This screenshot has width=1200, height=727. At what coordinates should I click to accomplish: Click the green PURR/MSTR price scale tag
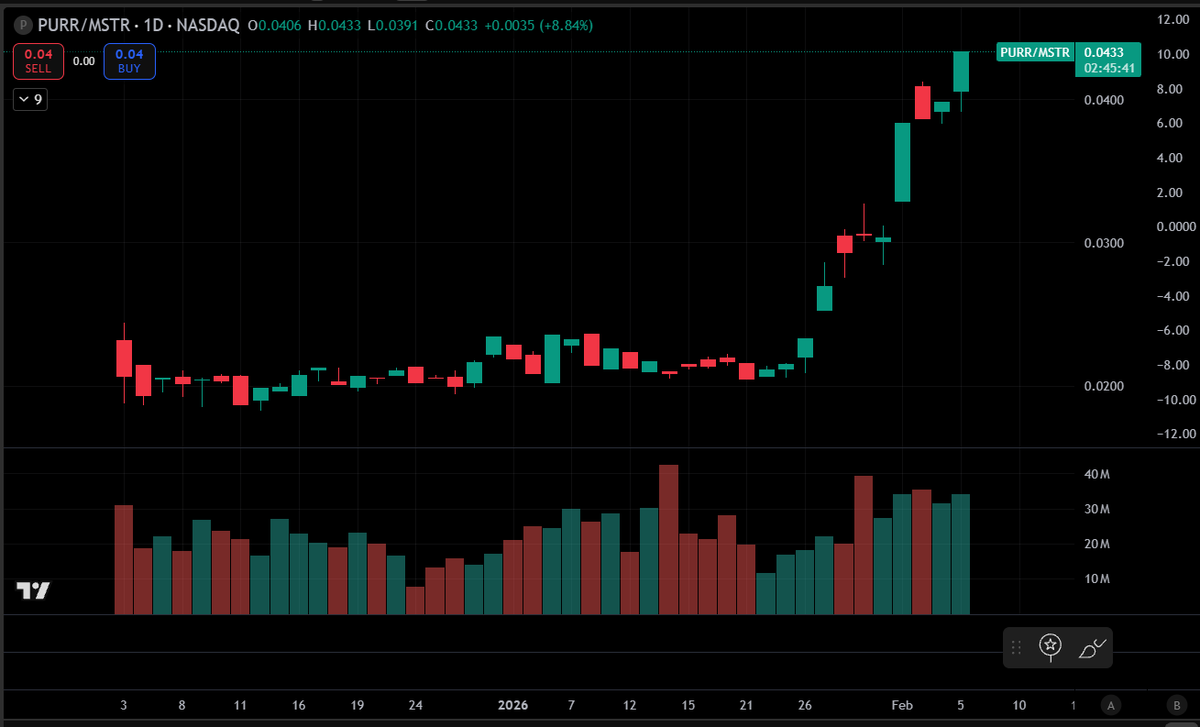click(1035, 52)
